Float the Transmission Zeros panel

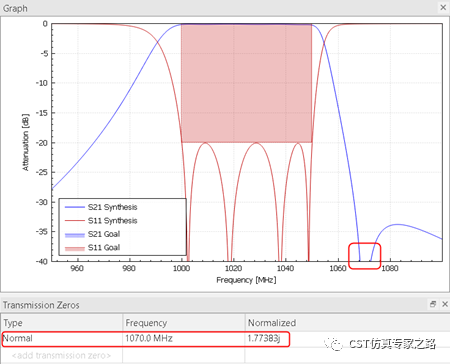[x=433, y=304]
